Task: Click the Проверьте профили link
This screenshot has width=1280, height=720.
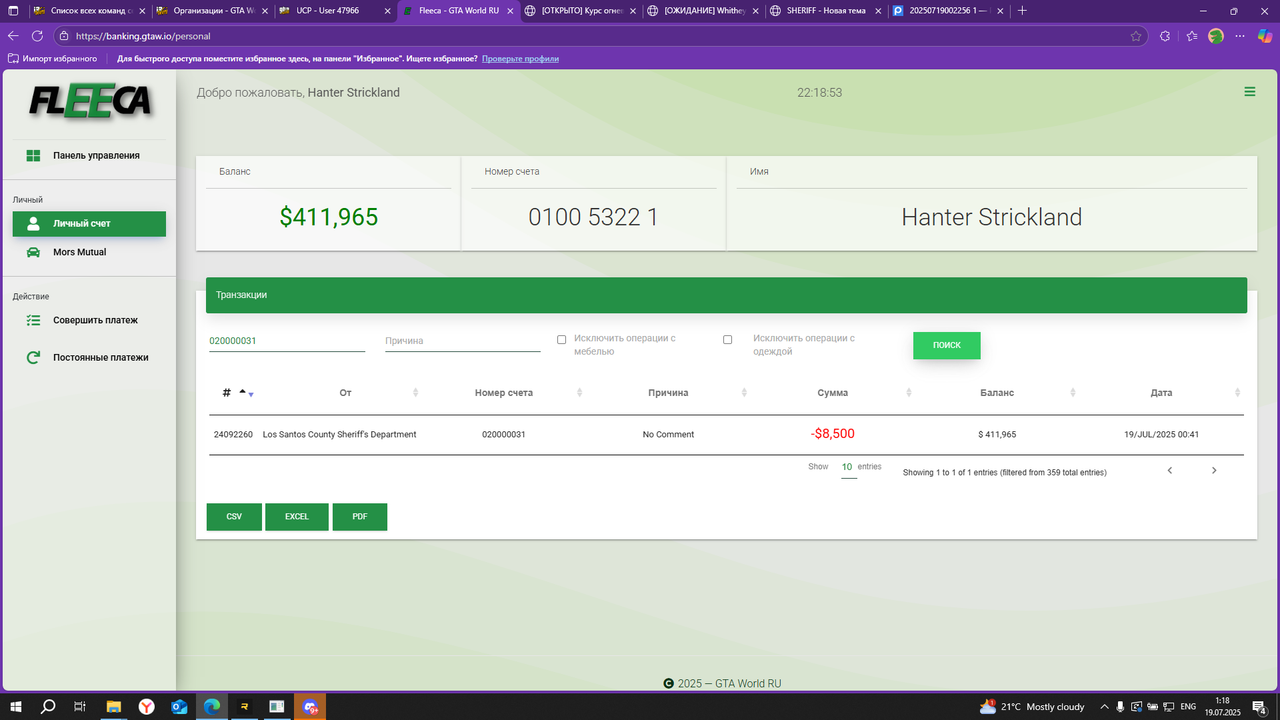Action: point(520,59)
